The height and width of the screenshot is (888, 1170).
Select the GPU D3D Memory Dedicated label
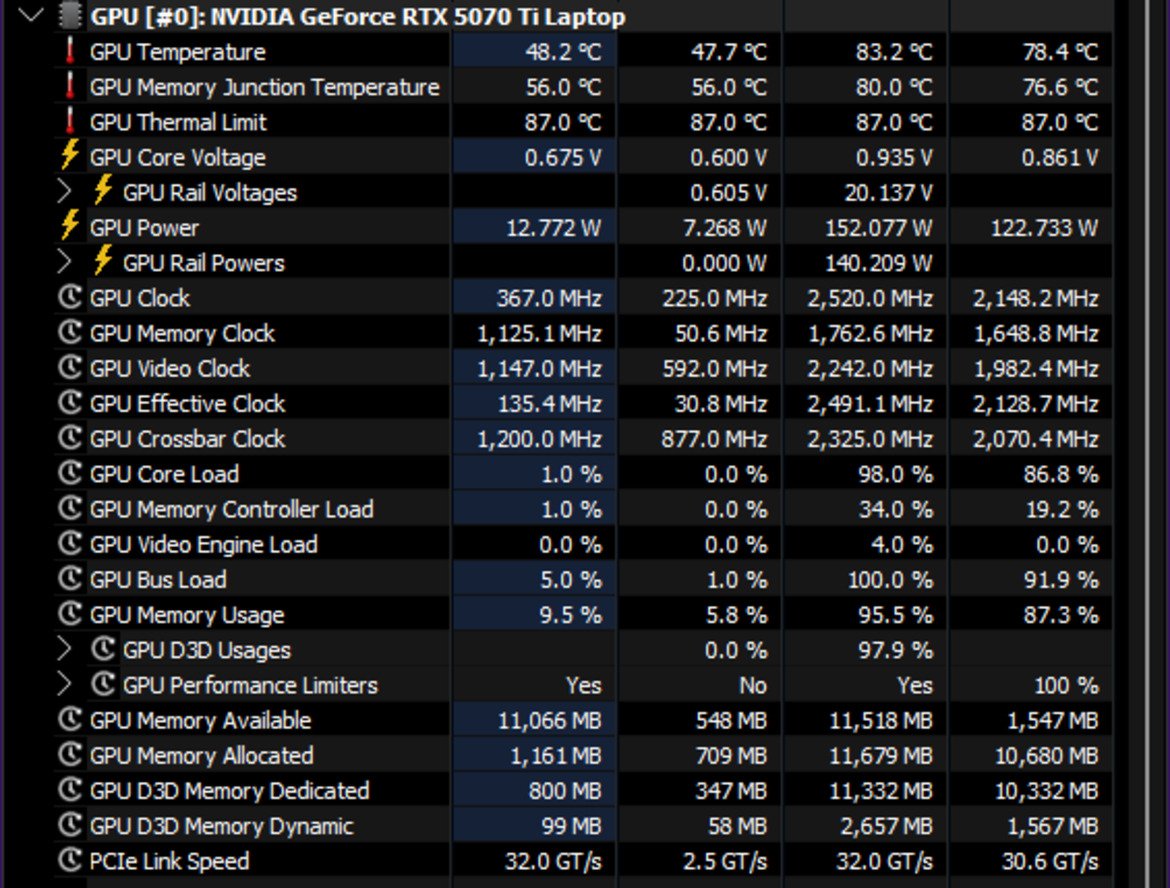[x=229, y=790]
